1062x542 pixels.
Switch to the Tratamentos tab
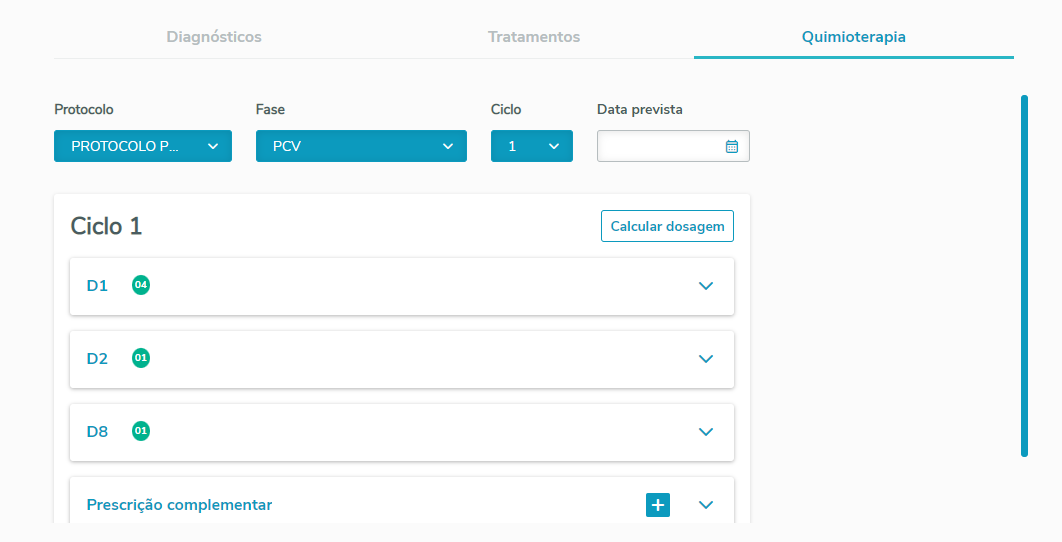[x=534, y=37]
